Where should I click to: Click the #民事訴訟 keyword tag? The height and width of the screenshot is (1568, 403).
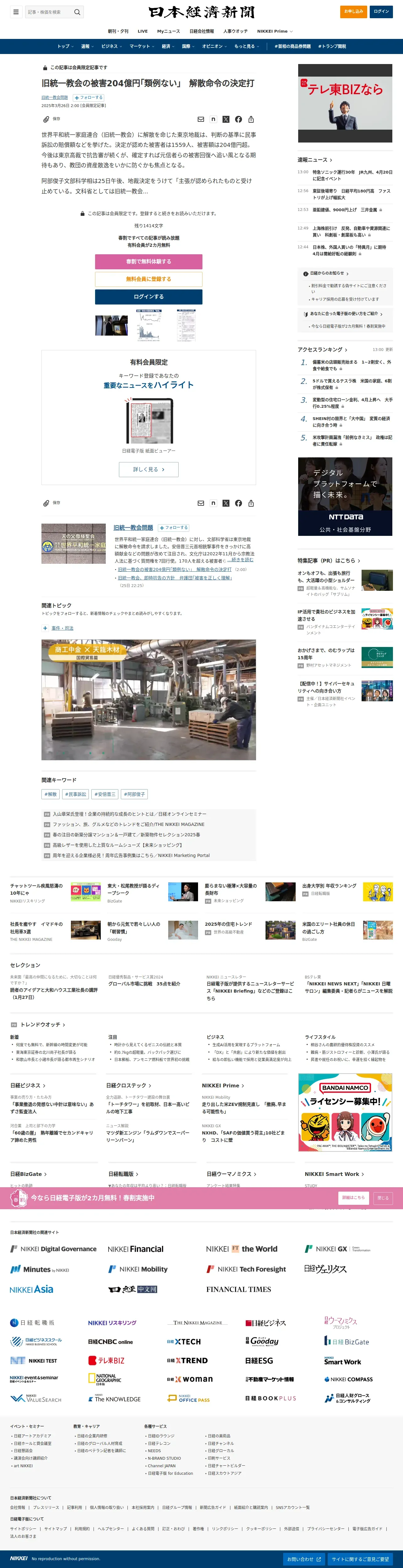click(76, 794)
